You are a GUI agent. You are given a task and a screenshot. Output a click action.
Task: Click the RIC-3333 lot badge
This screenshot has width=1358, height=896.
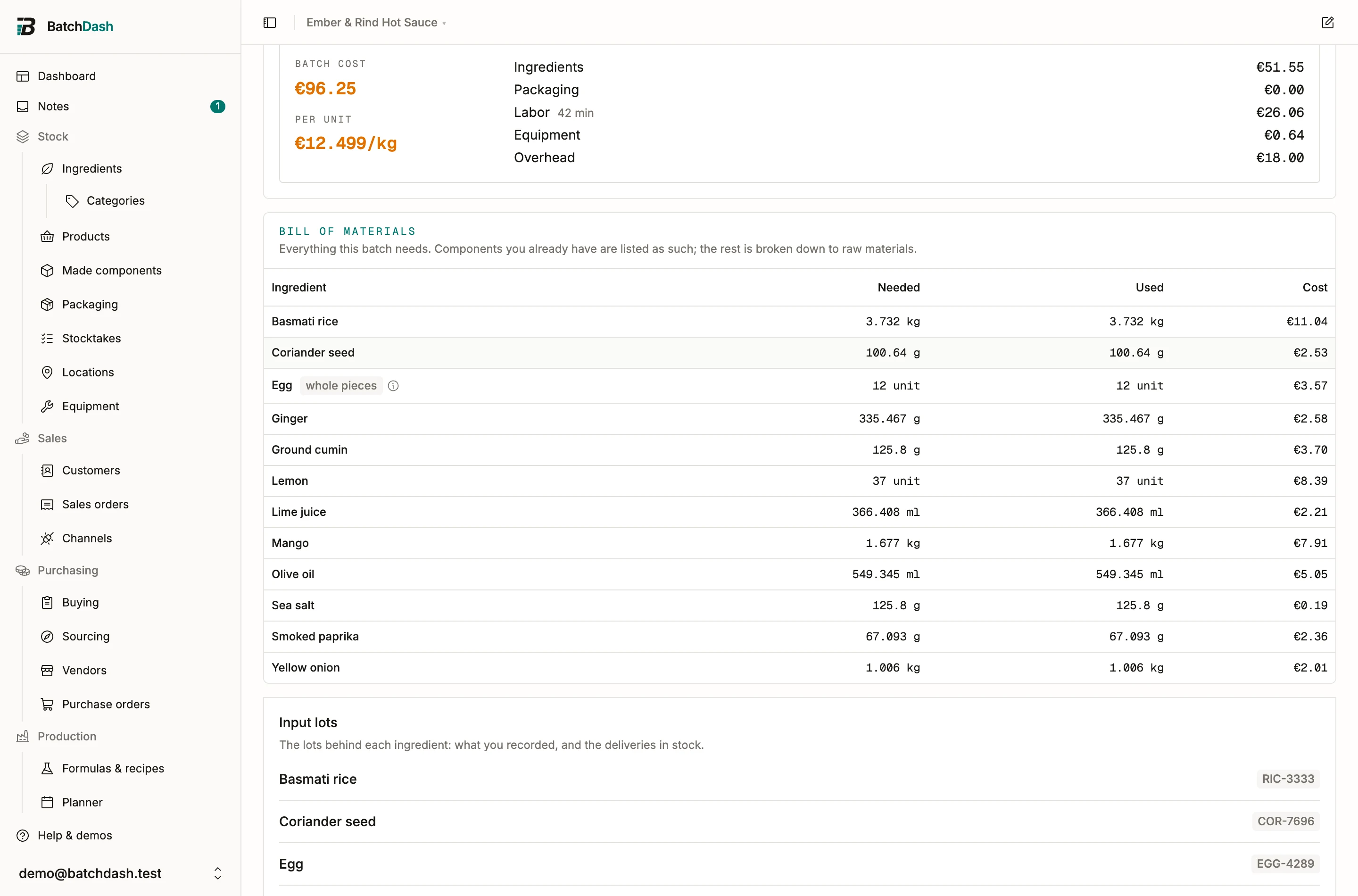point(1288,779)
